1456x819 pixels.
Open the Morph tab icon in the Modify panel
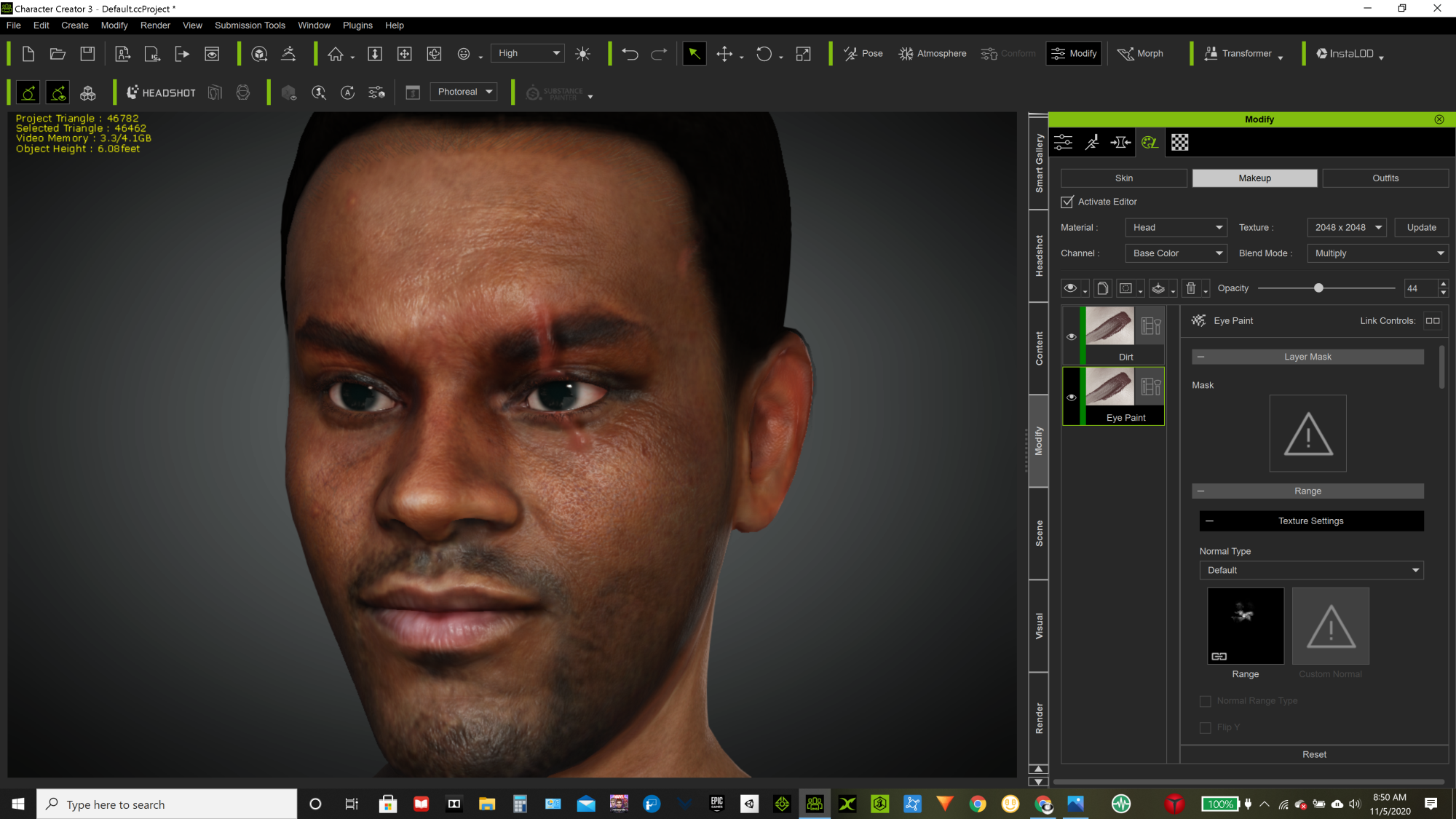(1121, 143)
